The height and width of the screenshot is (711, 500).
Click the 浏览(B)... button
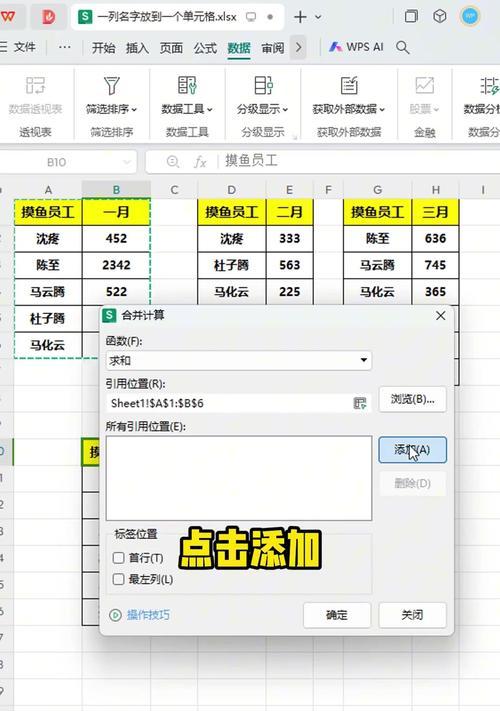tap(413, 399)
